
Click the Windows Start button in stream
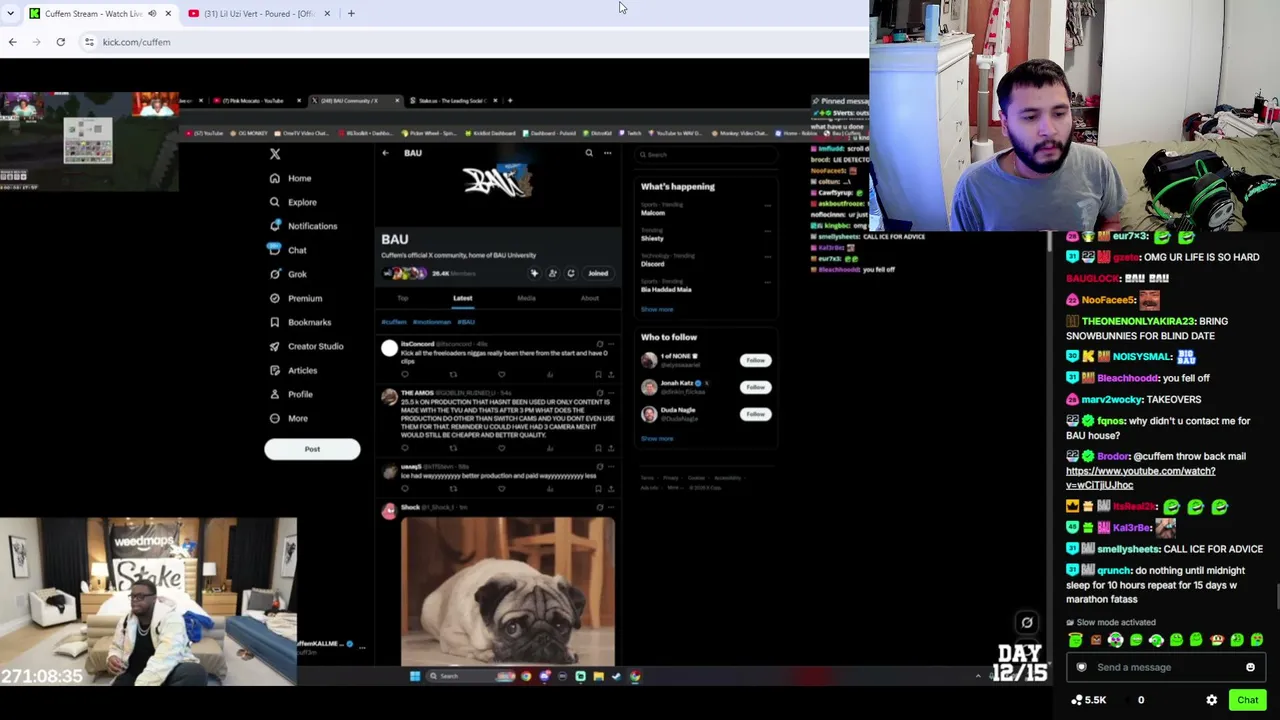tap(415, 676)
